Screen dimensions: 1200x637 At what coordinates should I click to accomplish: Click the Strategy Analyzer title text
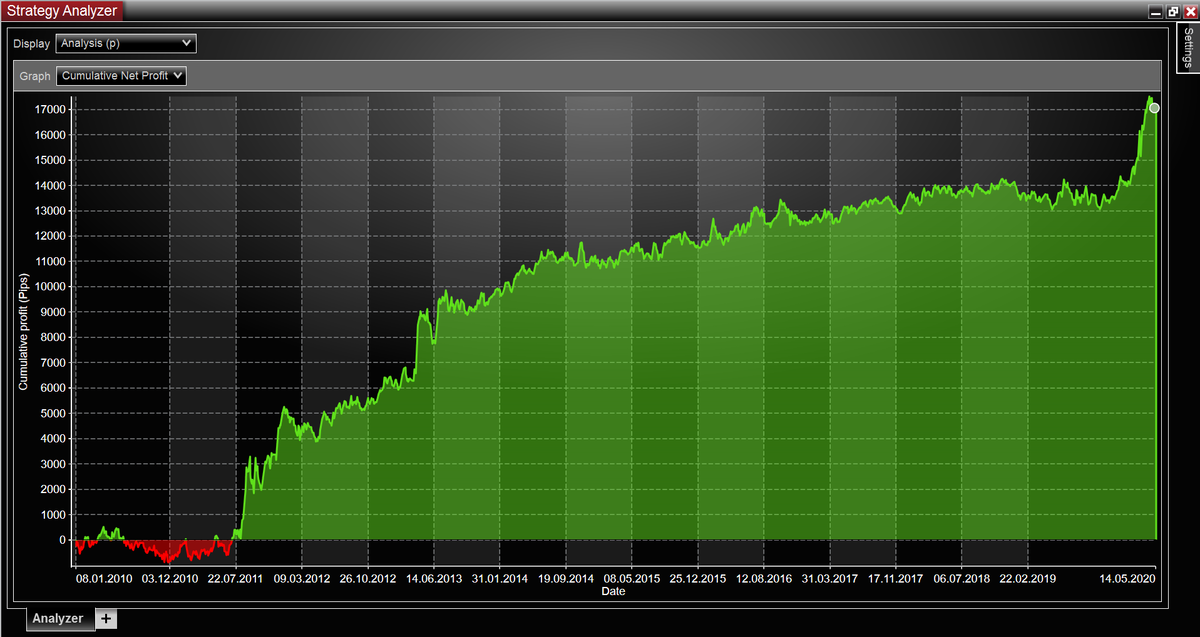click(61, 11)
